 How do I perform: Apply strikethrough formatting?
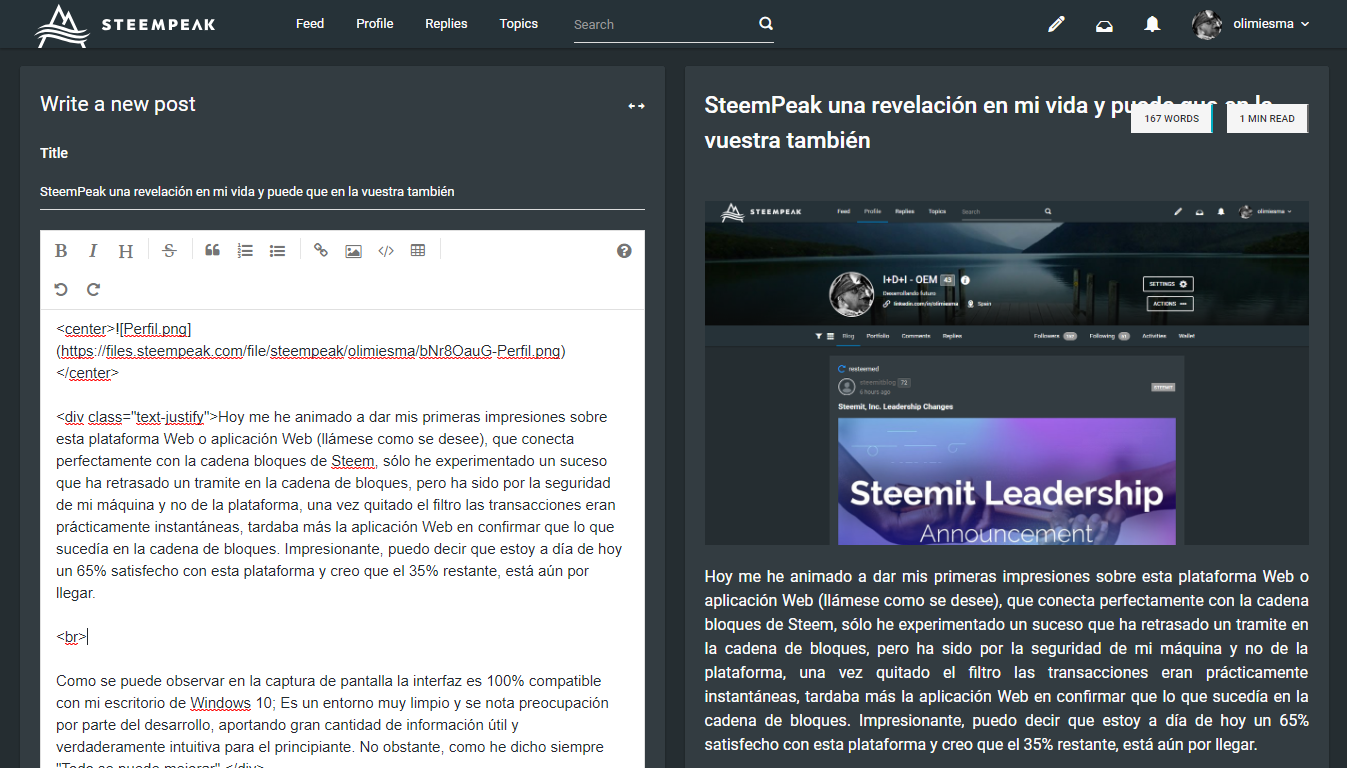point(169,251)
